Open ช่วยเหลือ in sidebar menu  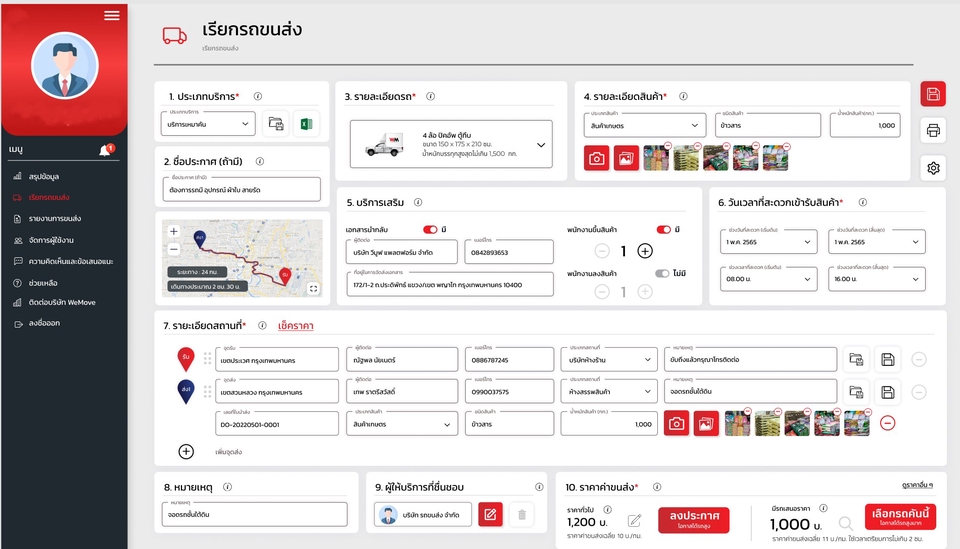[43, 283]
